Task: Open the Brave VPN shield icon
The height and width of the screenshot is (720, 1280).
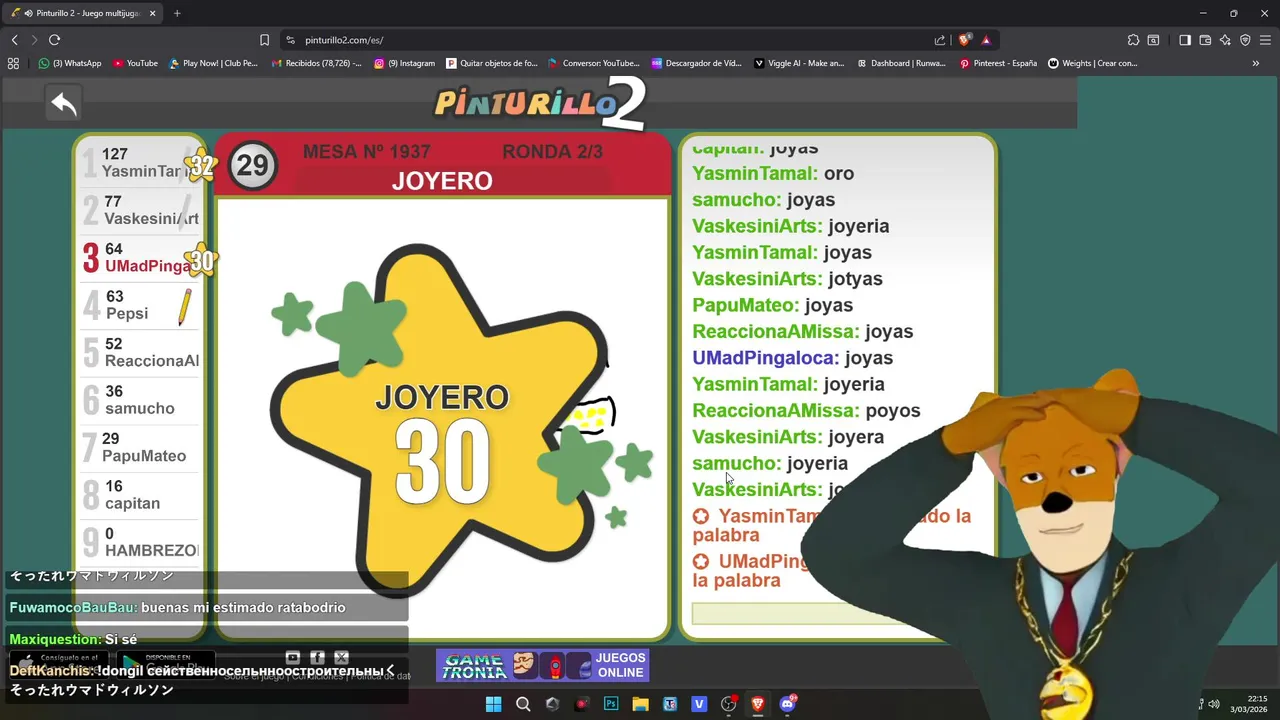Action: tap(1245, 40)
